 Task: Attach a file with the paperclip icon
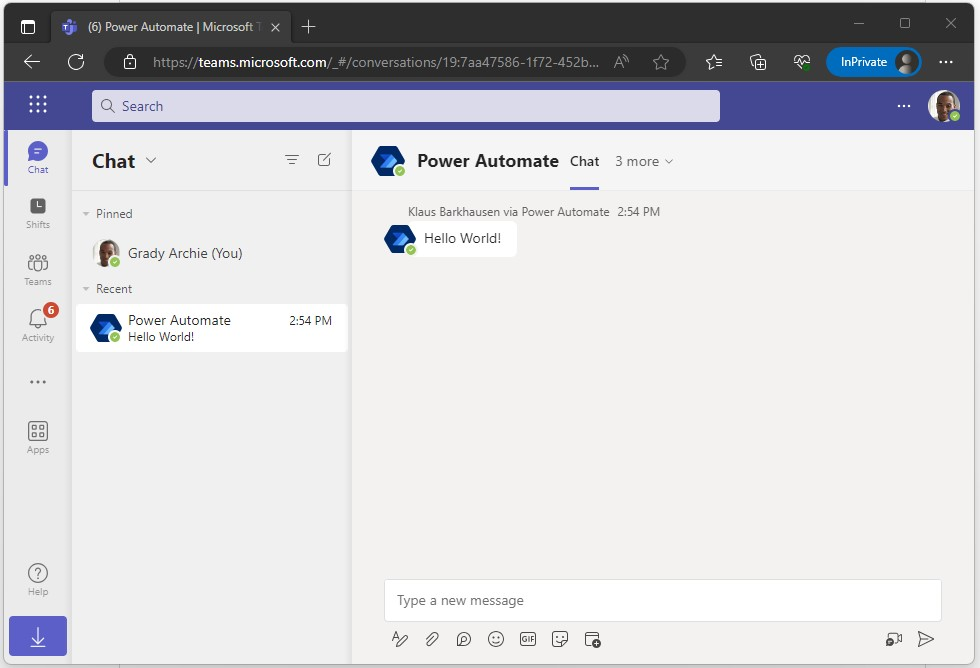pyautogui.click(x=432, y=639)
